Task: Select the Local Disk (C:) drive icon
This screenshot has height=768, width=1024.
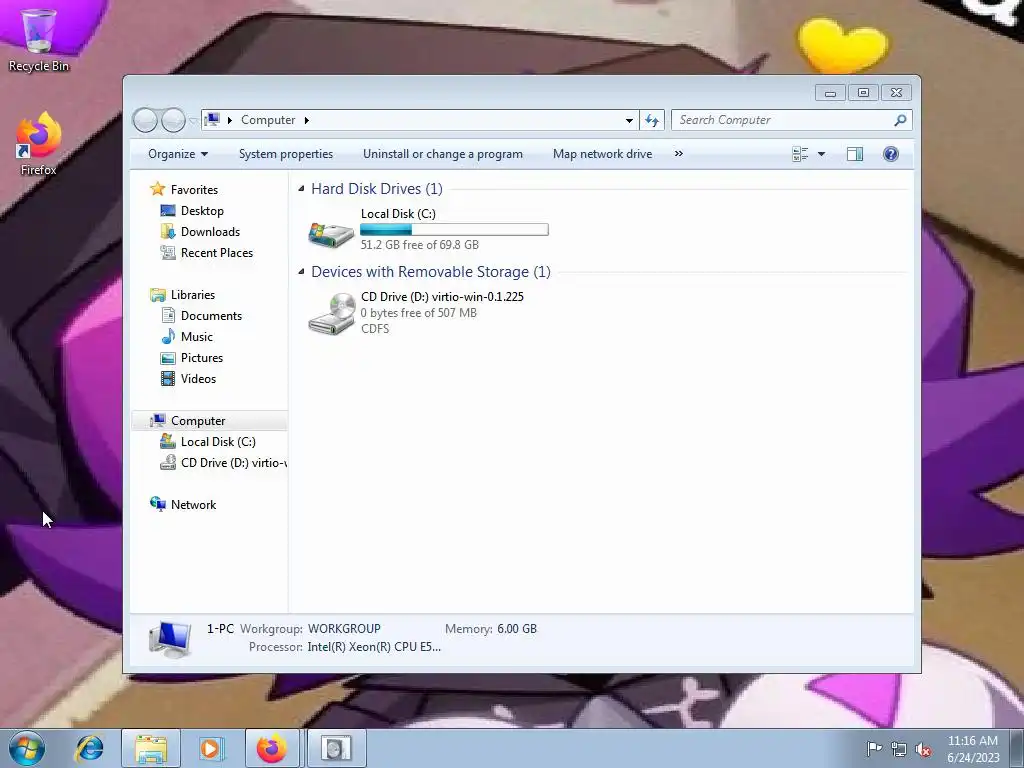Action: pos(331,233)
